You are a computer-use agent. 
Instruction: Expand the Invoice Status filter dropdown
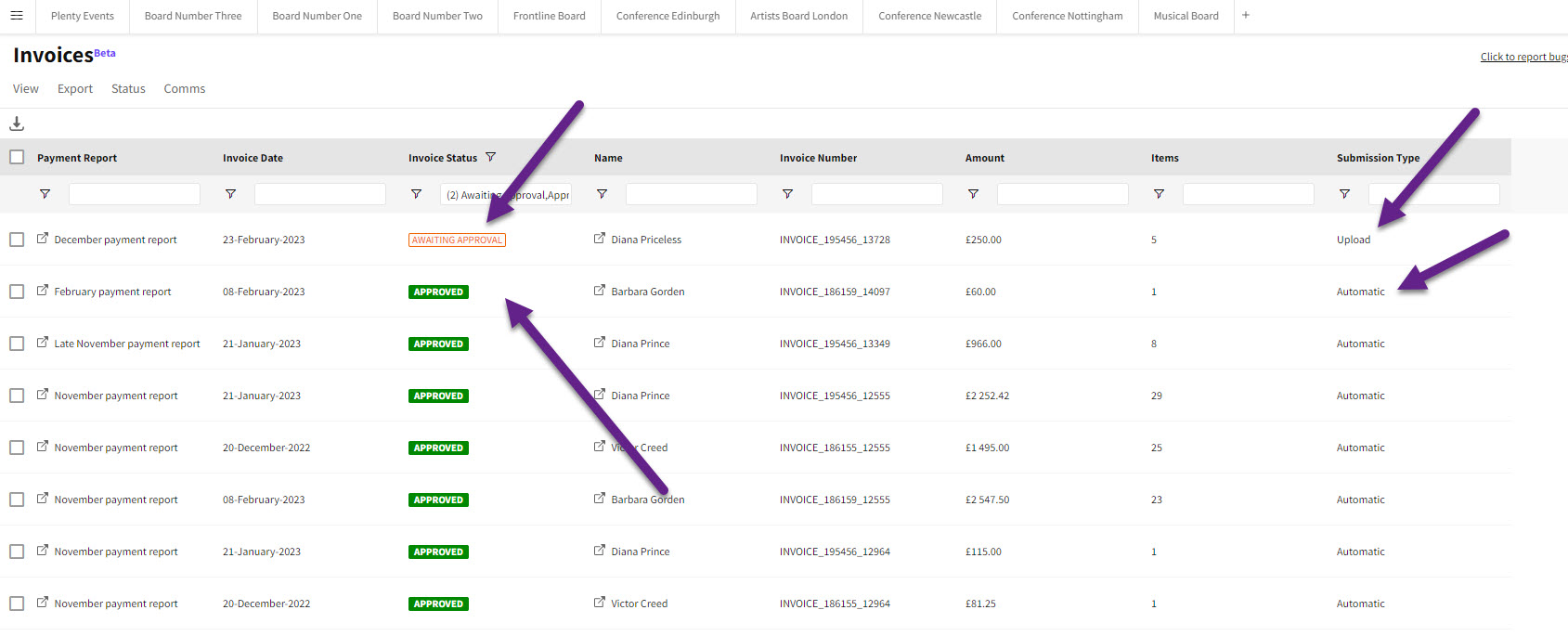point(506,195)
